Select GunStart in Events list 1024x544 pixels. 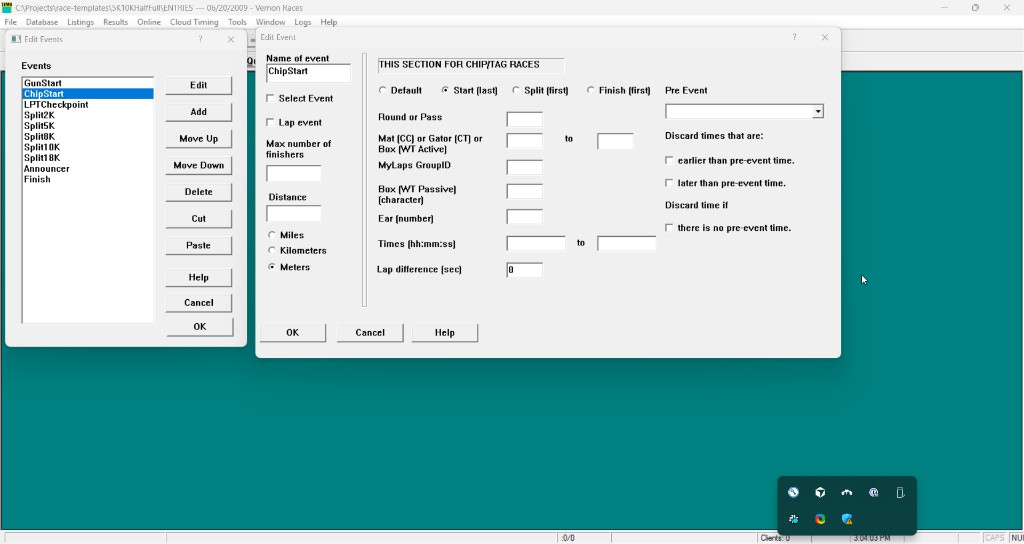coord(88,83)
